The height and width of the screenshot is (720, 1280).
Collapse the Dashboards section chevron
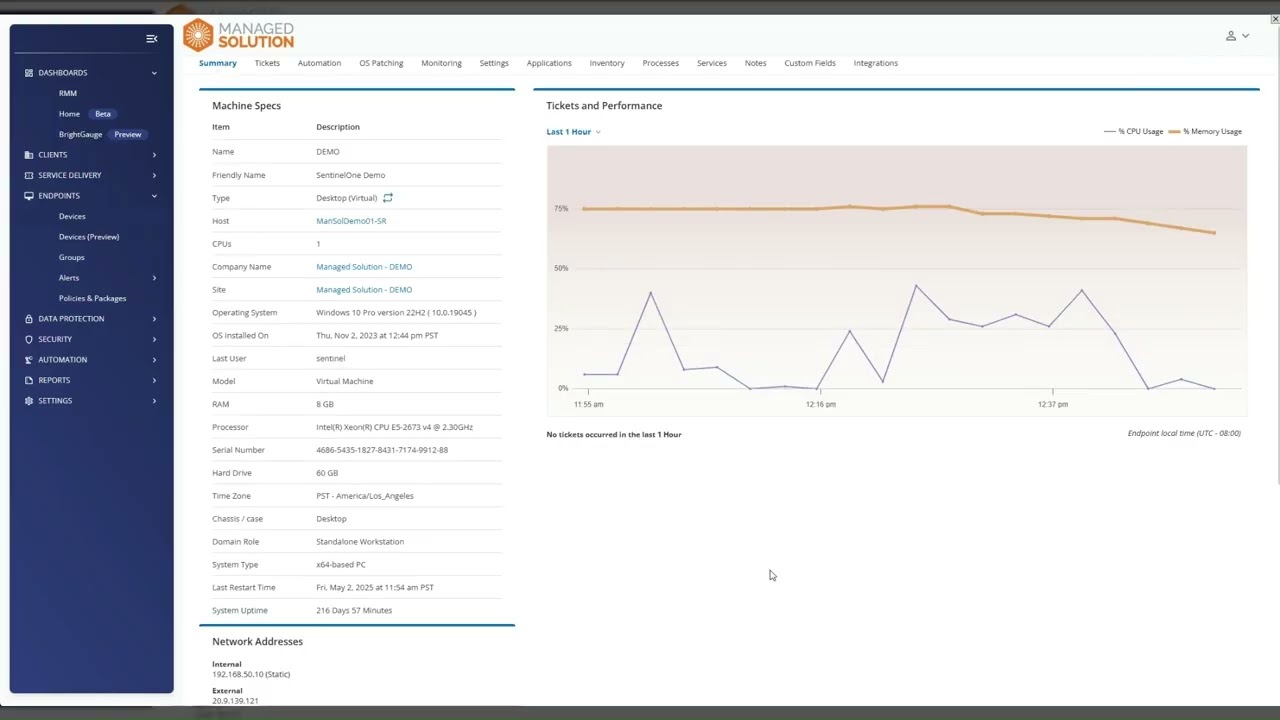(x=154, y=73)
